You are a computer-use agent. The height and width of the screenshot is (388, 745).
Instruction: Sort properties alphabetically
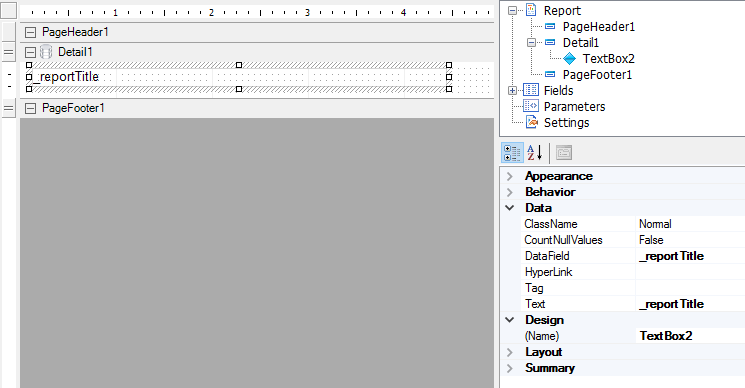[535, 153]
